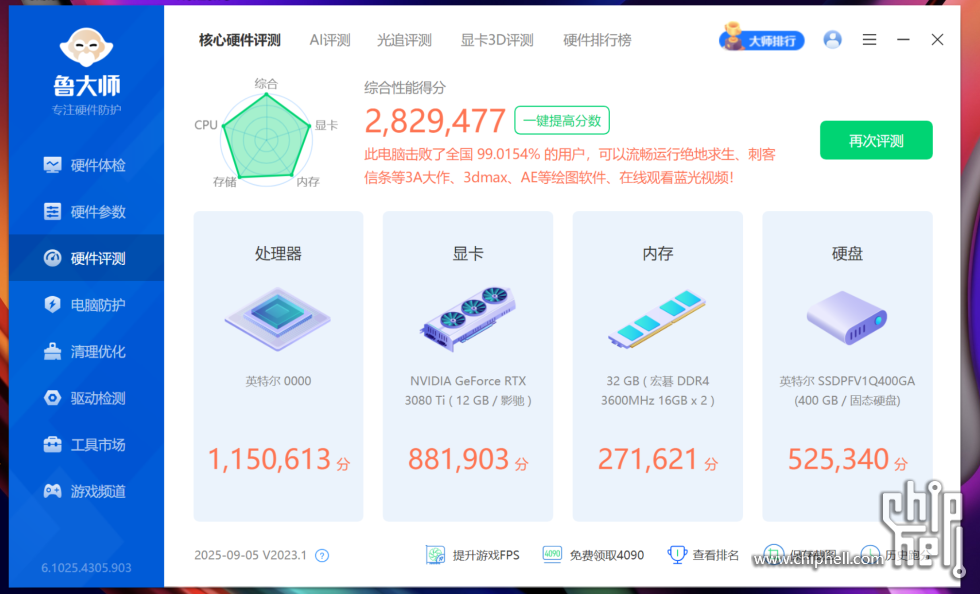Open the 免费领取4090 link

click(606, 555)
